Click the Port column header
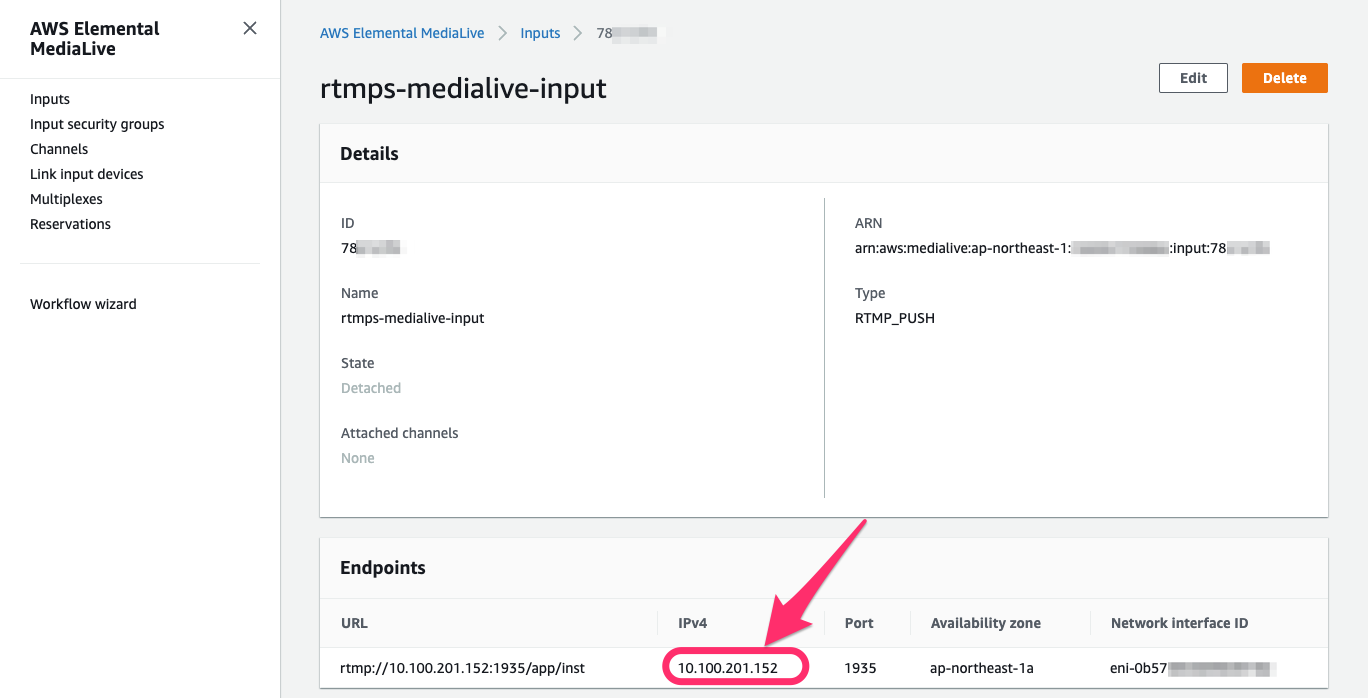Screen dimensions: 1368x698 coord(859,623)
